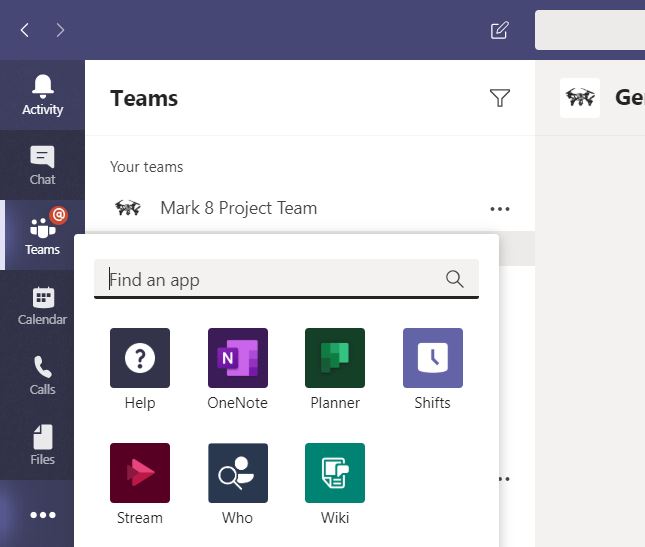
Task: Navigate back with the left arrow
Action: (25, 30)
